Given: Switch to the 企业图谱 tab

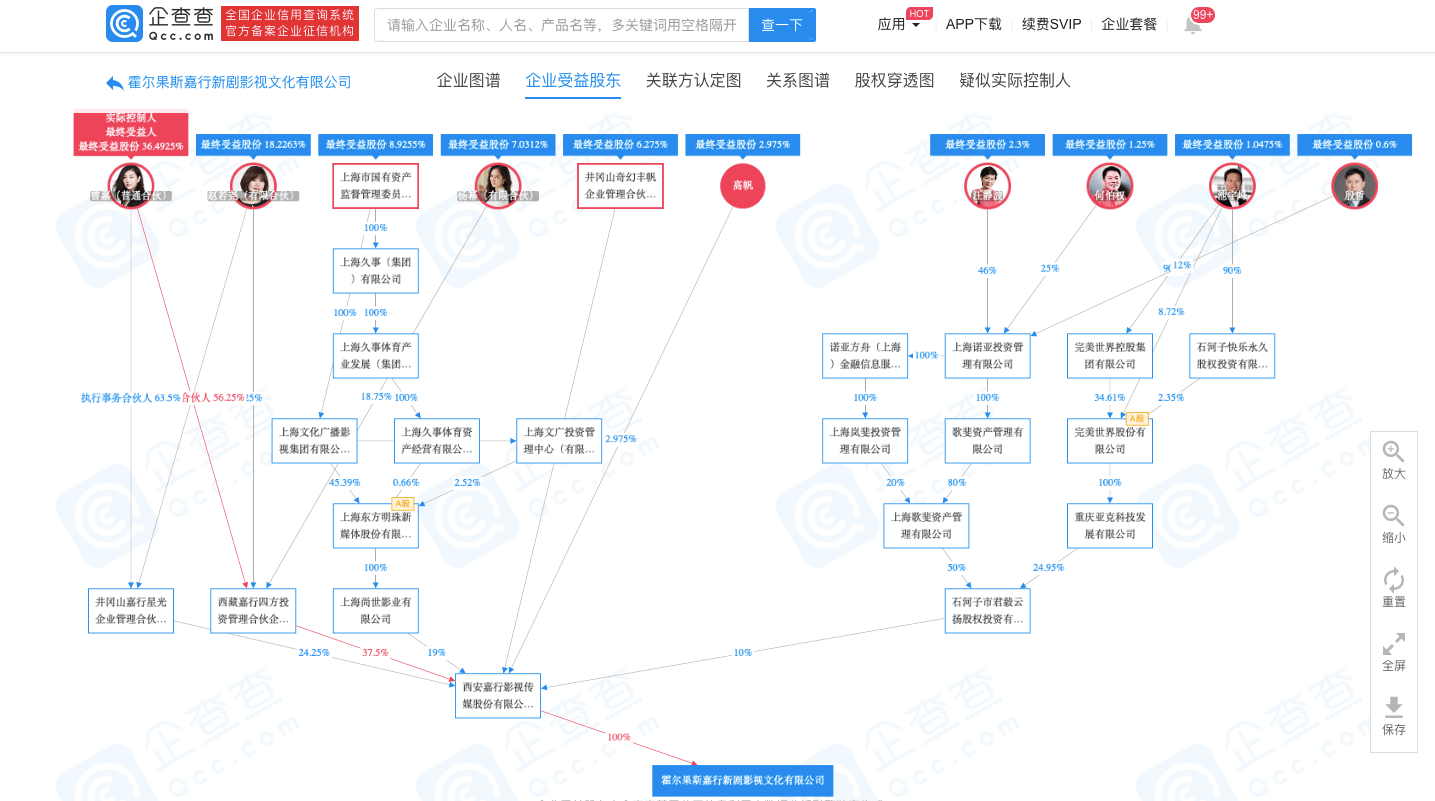Looking at the screenshot, I should [469, 81].
